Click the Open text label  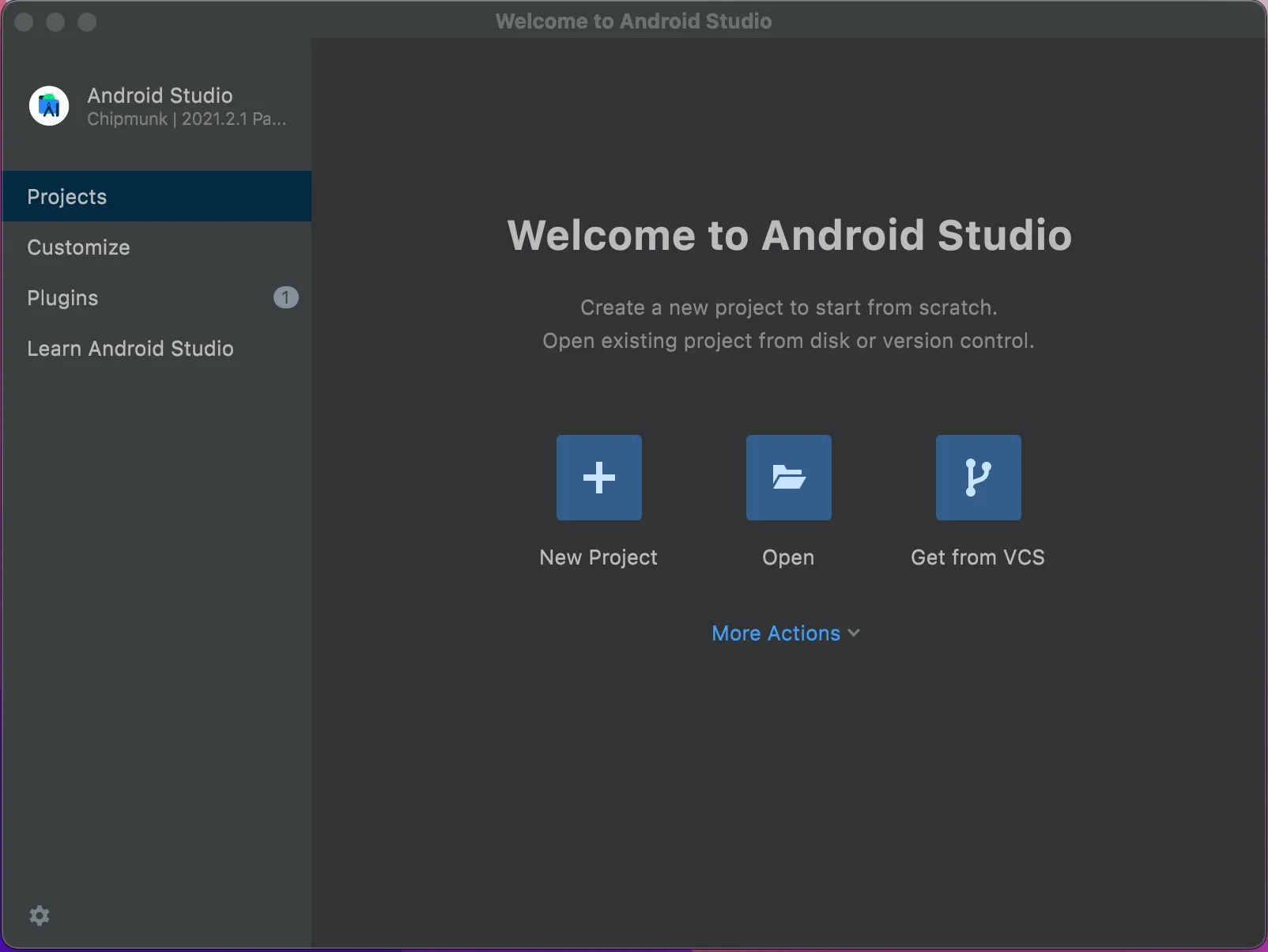tap(788, 557)
